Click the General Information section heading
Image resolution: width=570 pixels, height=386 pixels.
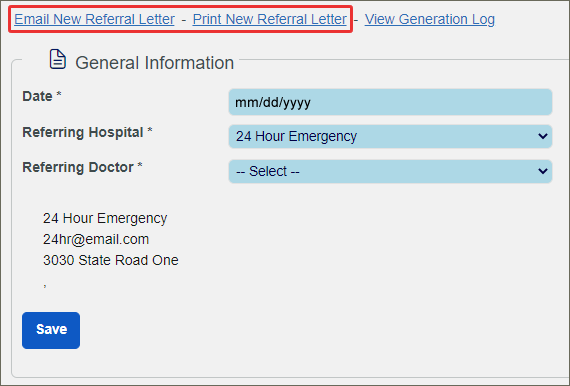[154, 63]
